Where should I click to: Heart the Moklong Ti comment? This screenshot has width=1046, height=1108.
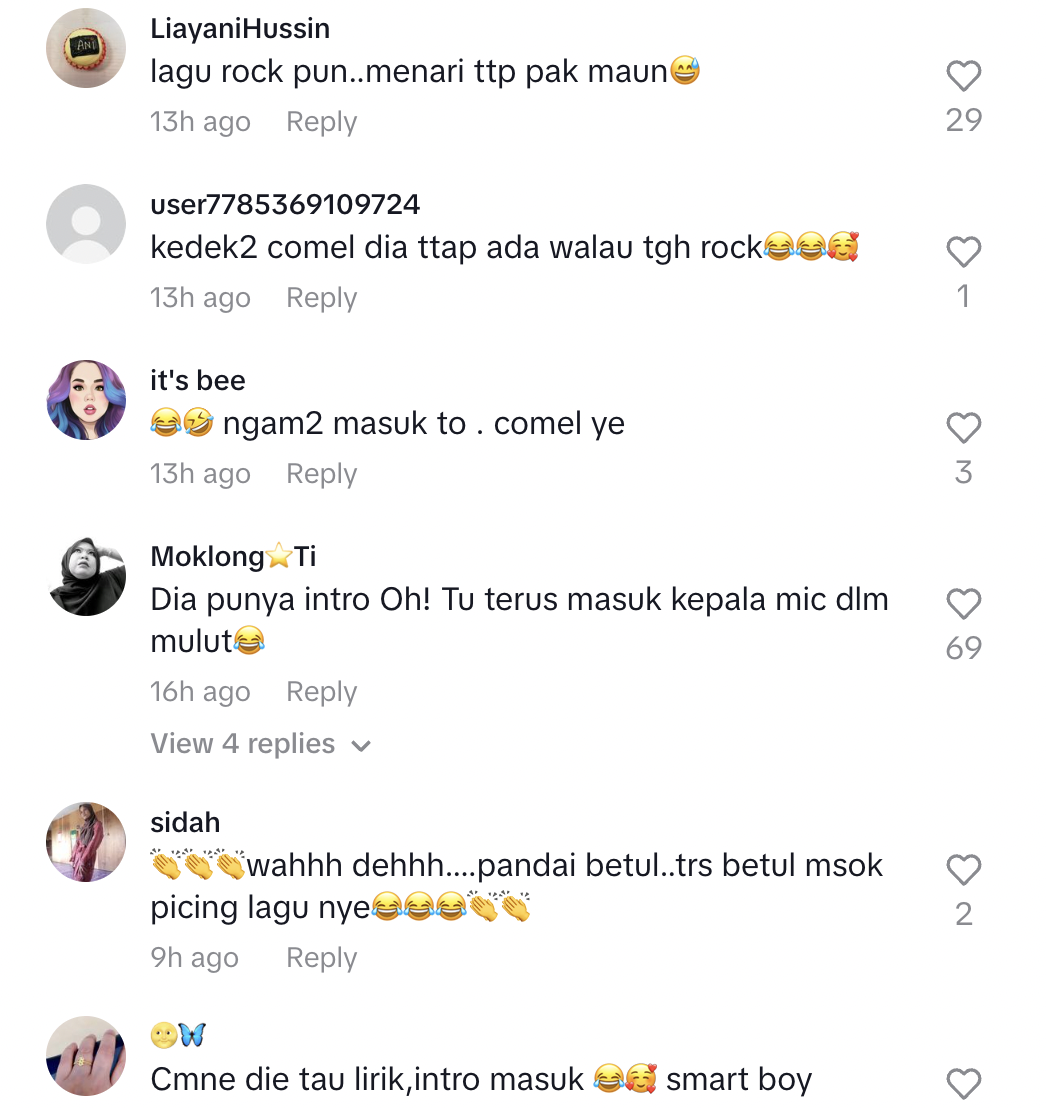coord(963,605)
